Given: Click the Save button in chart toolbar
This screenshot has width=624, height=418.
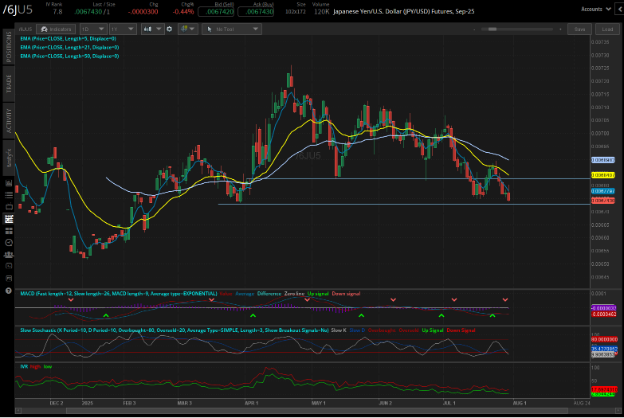Looking at the screenshot, I should pyautogui.click(x=578, y=30).
